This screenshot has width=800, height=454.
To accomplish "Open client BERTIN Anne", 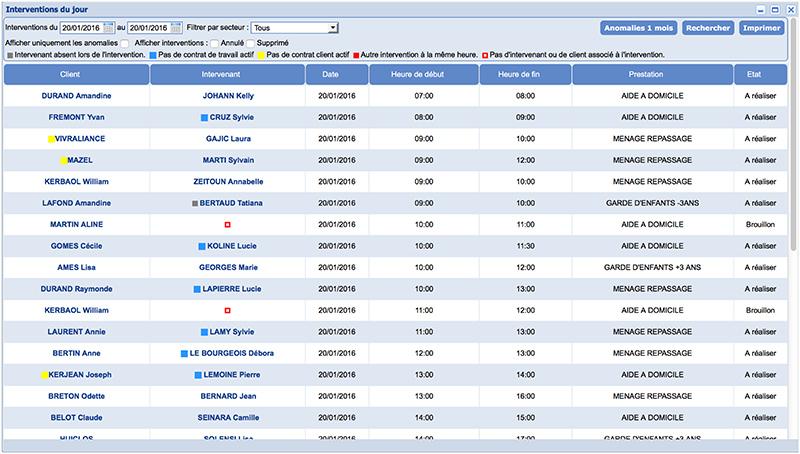I will click(x=77, y=353).
